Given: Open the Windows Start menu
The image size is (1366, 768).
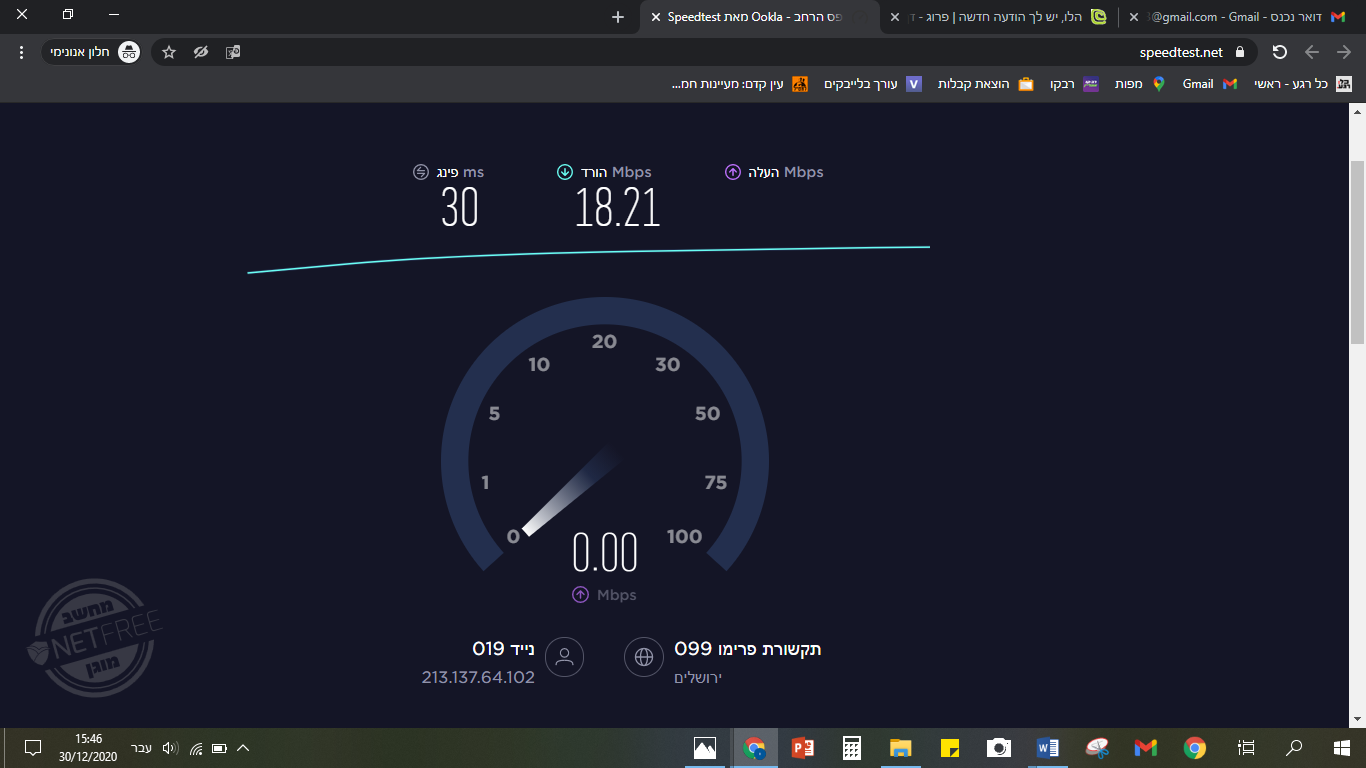Looking at the screenshot, I should 1342,747.
